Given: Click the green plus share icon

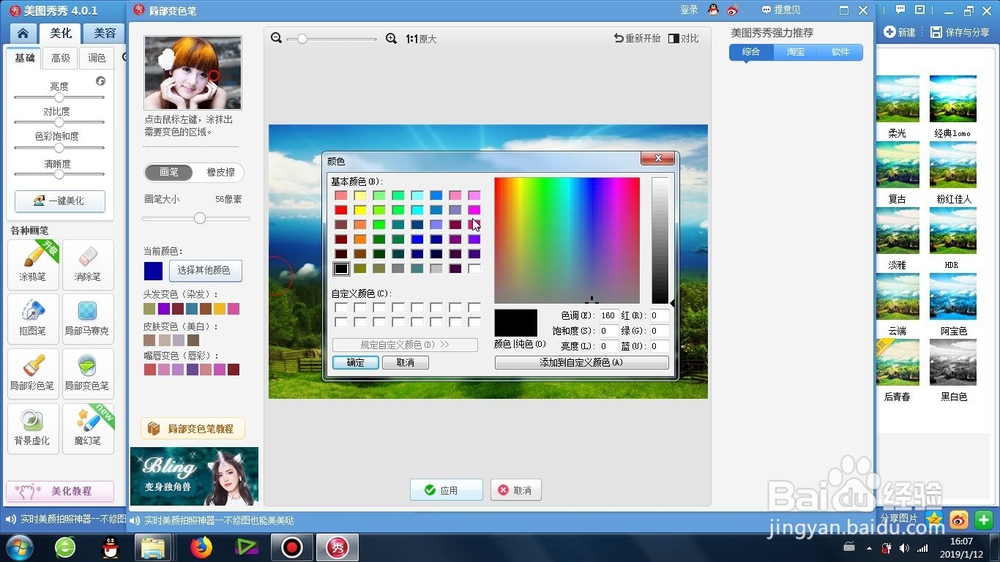Looking at the screenshot, I should point(983,520).
